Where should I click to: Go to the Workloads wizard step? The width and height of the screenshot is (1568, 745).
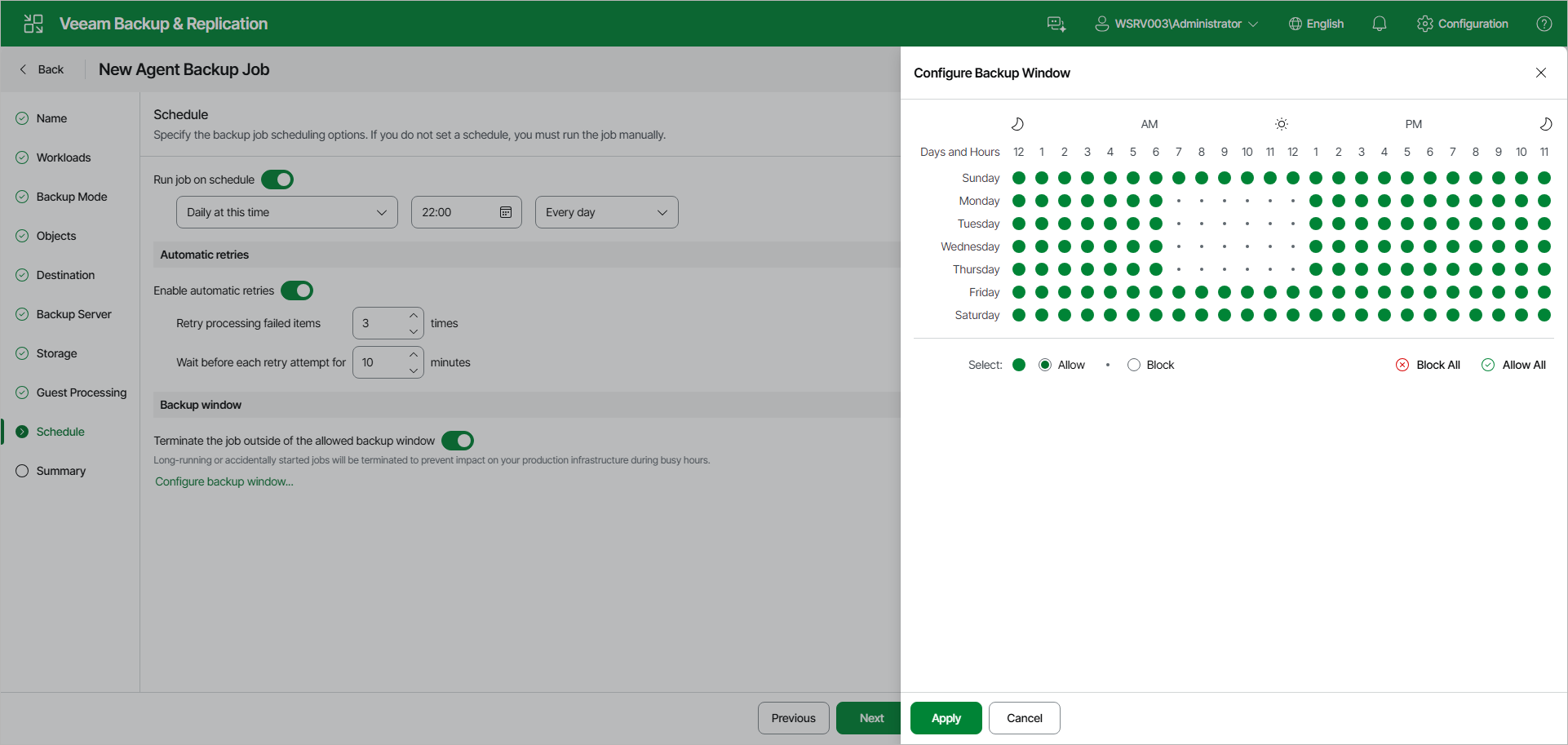64,157
